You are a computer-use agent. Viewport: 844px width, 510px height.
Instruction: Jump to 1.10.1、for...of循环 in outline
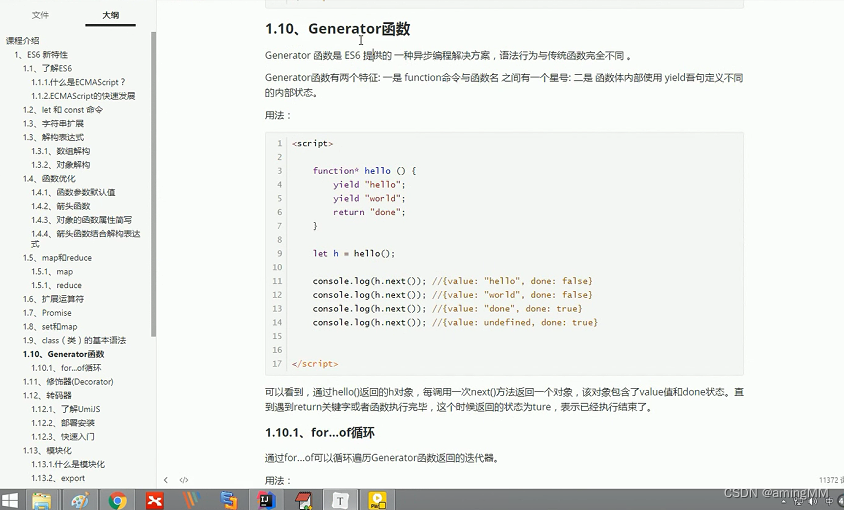[66, 368]
